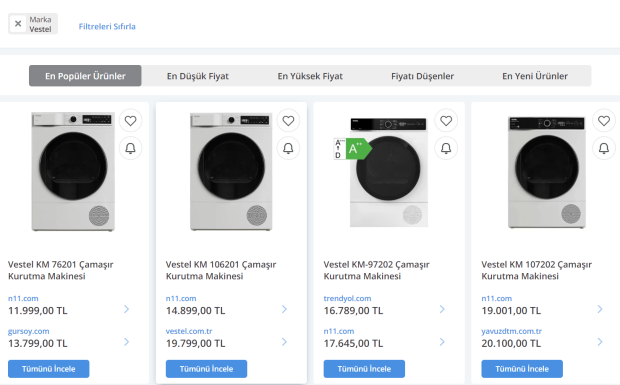Click the n11.com seller link under Vestel KM 106201

[x=181, y=298]
